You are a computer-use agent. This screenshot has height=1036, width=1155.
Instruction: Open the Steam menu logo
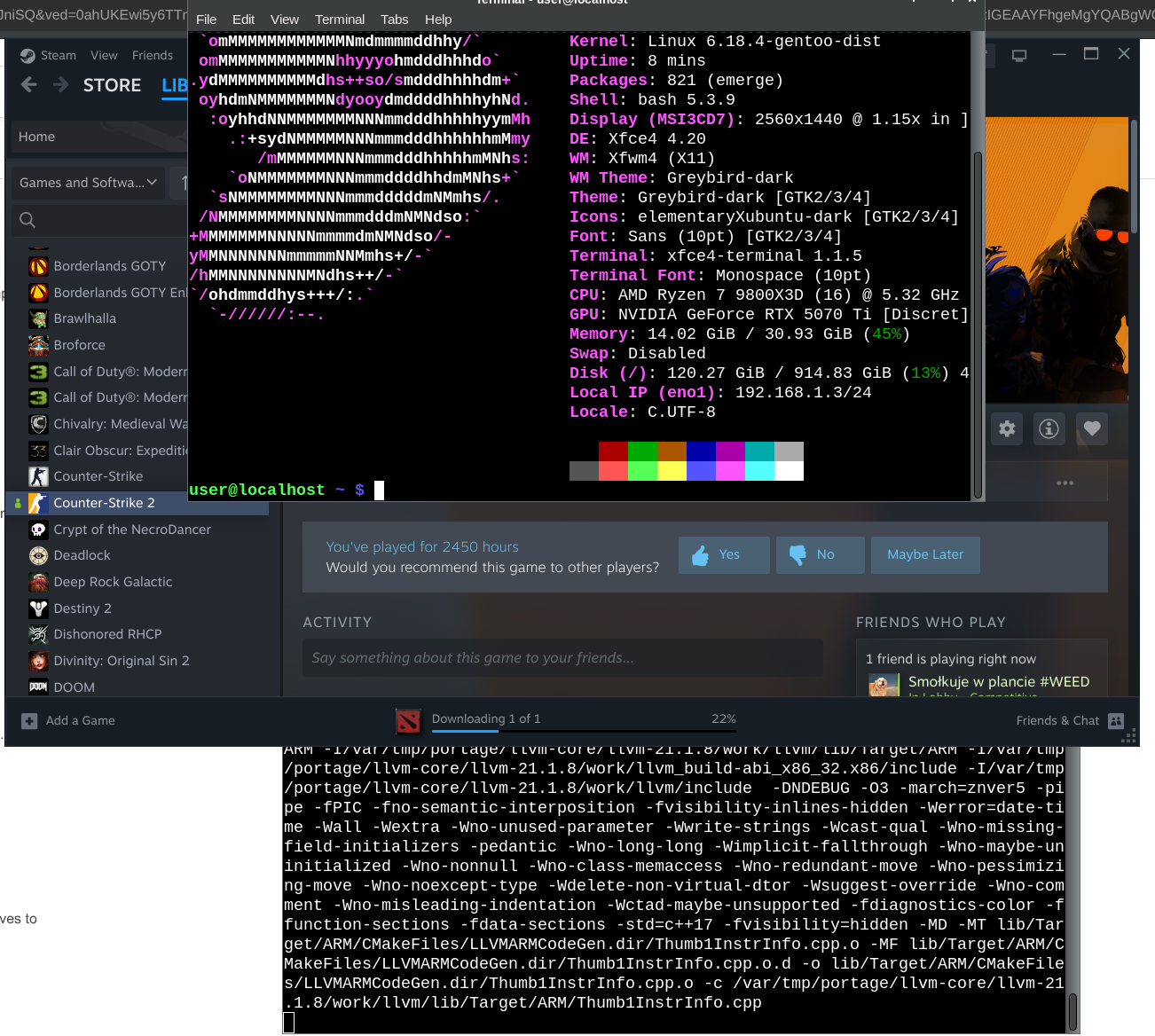tap(28, 55)
